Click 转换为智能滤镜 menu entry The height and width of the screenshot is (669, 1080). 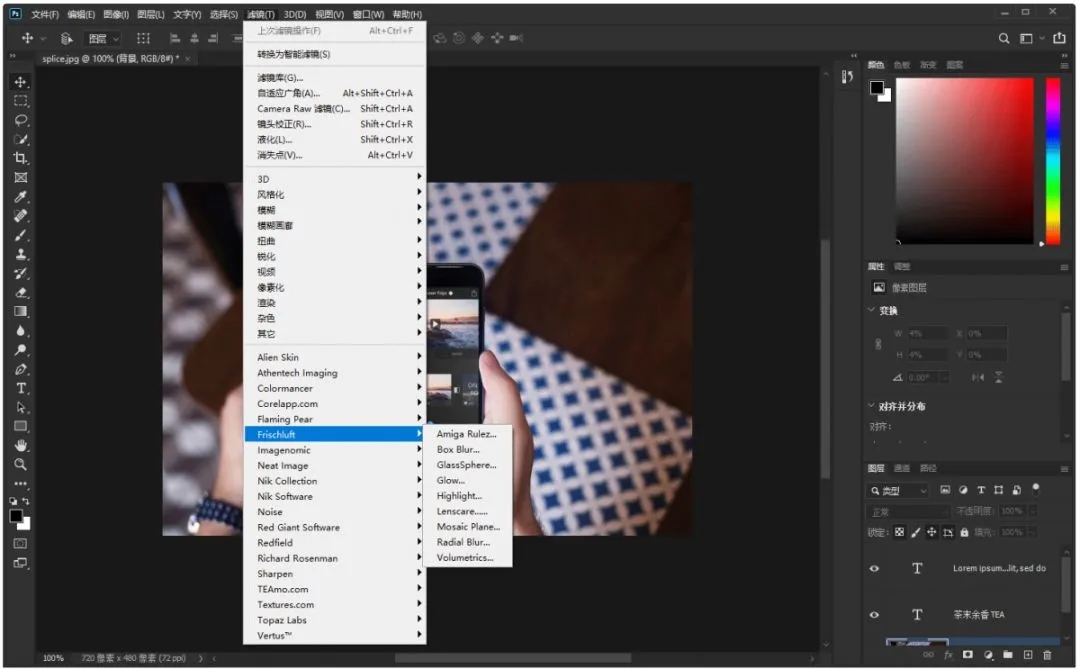294,54
